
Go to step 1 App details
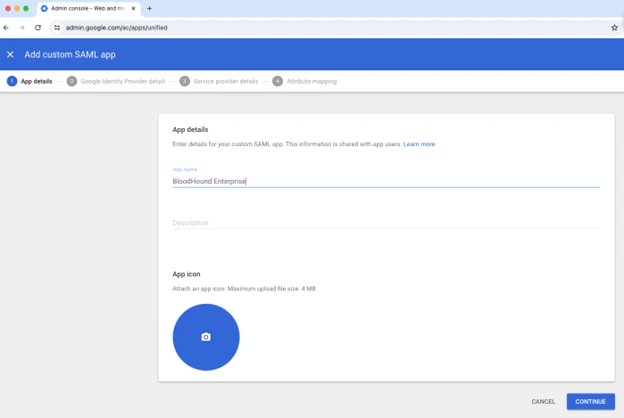click(29, 81)
